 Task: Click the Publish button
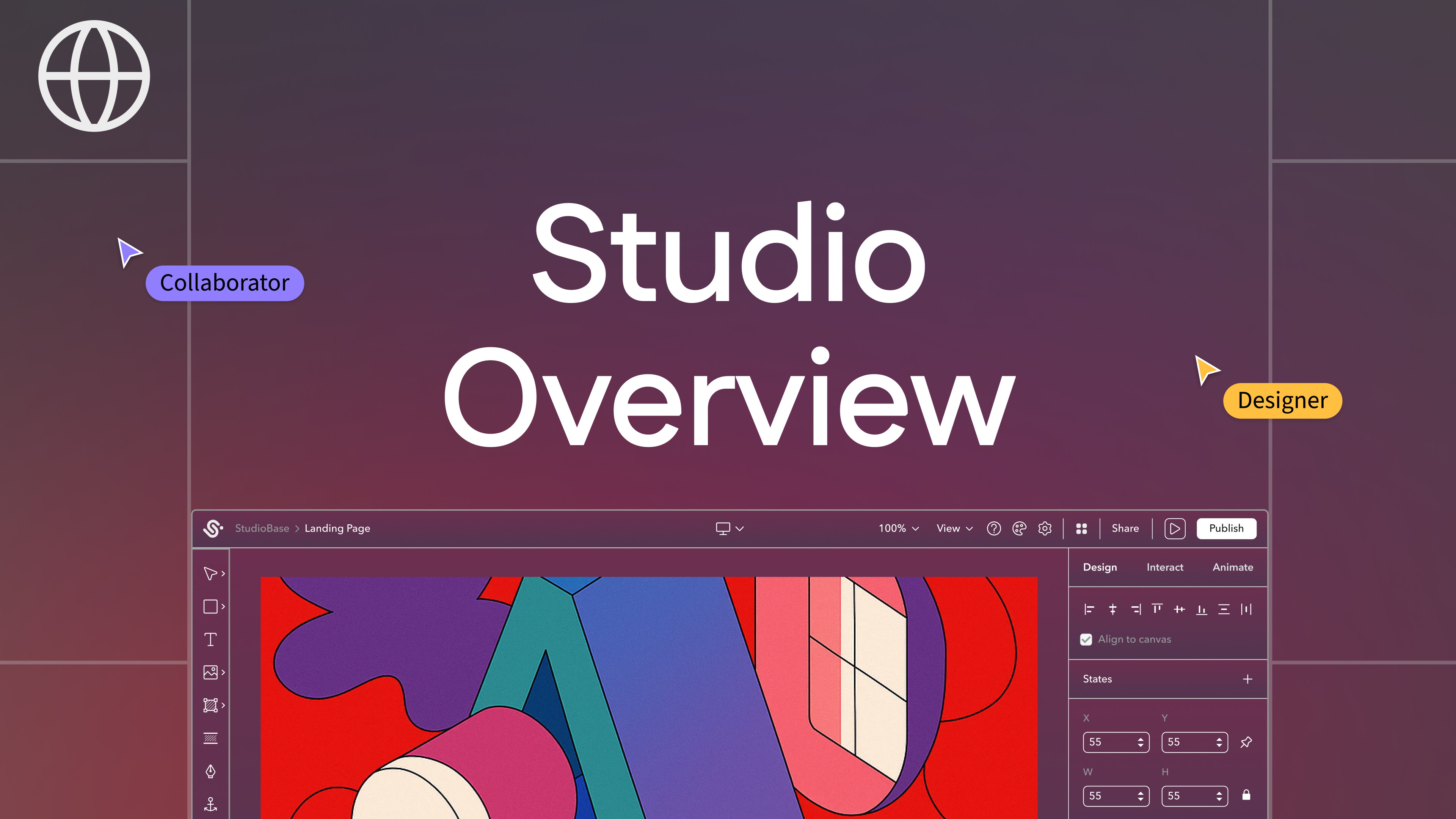pos(1226,529)
